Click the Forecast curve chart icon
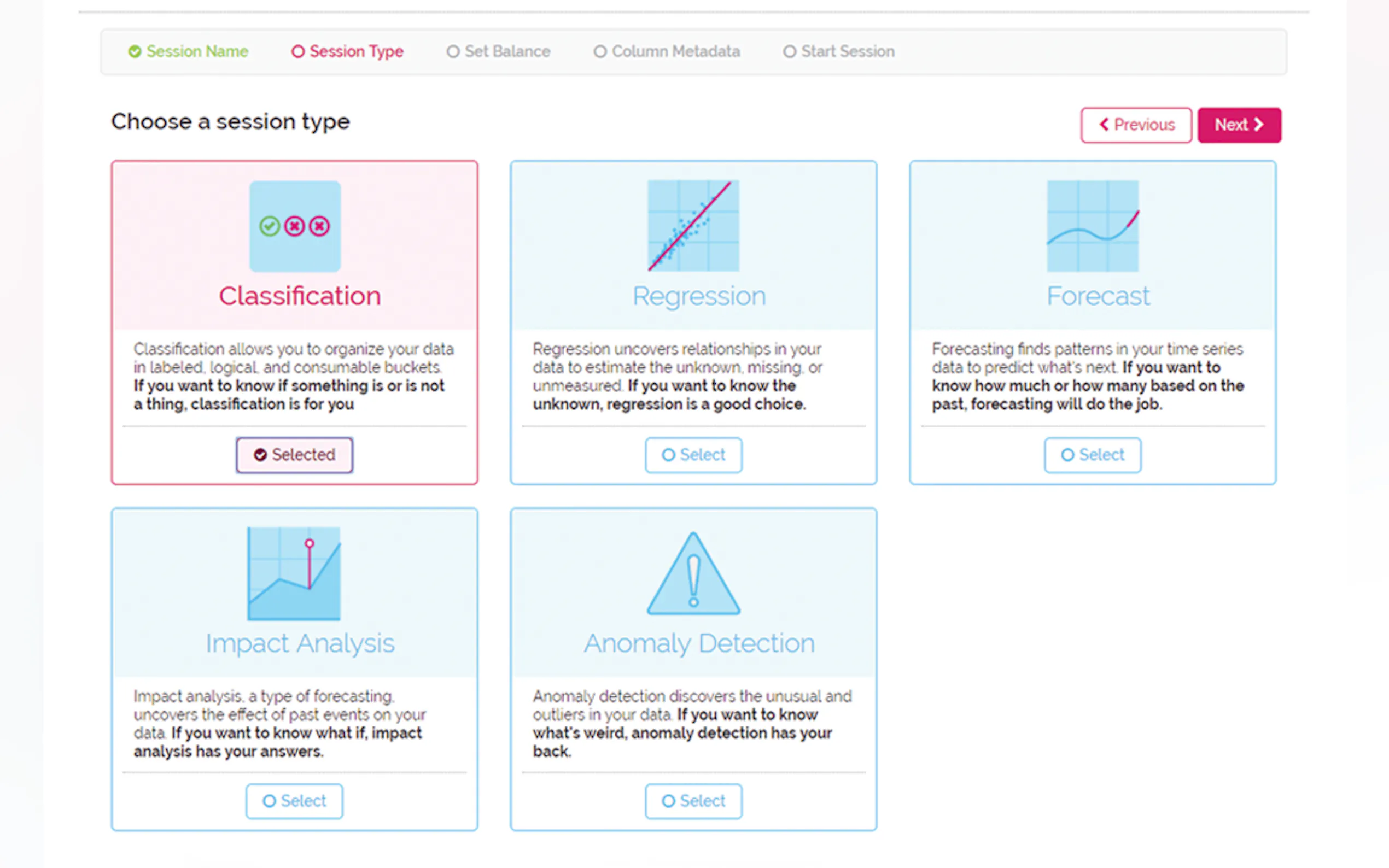This screenshot has height=868, width=1389. tap(1092, 226)
